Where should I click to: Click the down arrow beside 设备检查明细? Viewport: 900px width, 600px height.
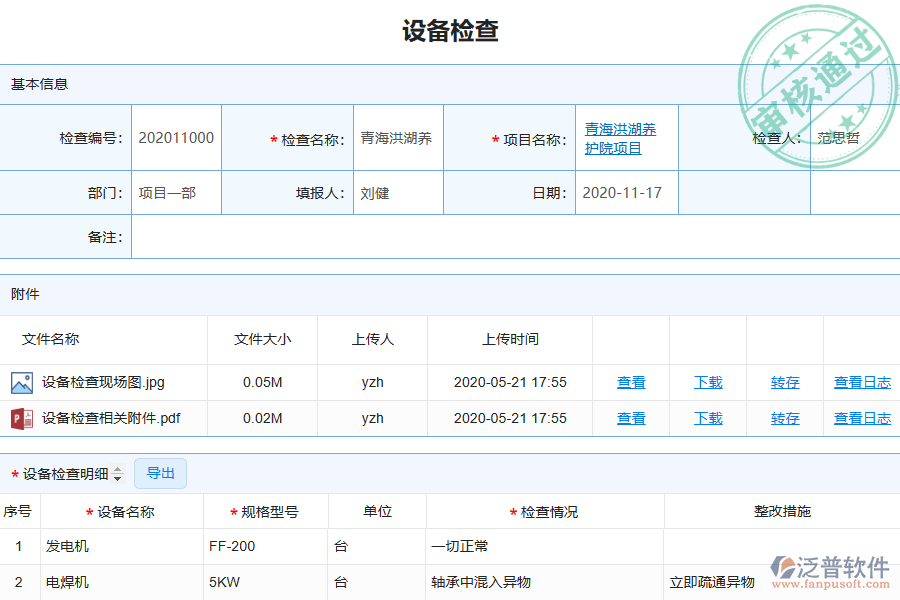117,477
